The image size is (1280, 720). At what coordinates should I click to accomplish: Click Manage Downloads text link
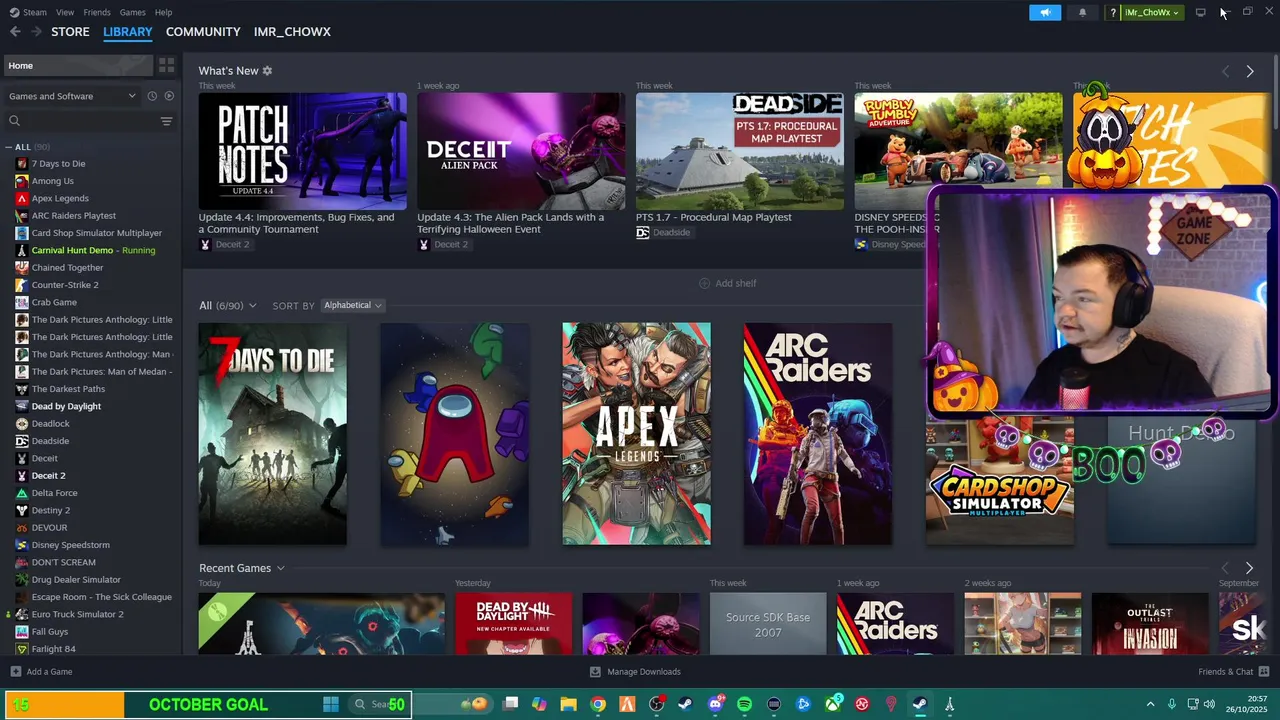(644, 672)
